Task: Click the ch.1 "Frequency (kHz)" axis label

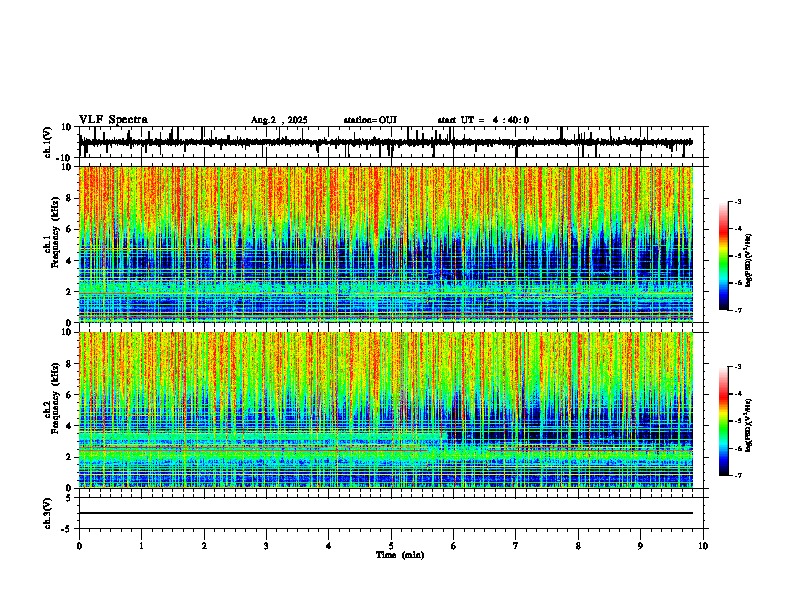Action: pyautogui.click(x=55, y=234)
